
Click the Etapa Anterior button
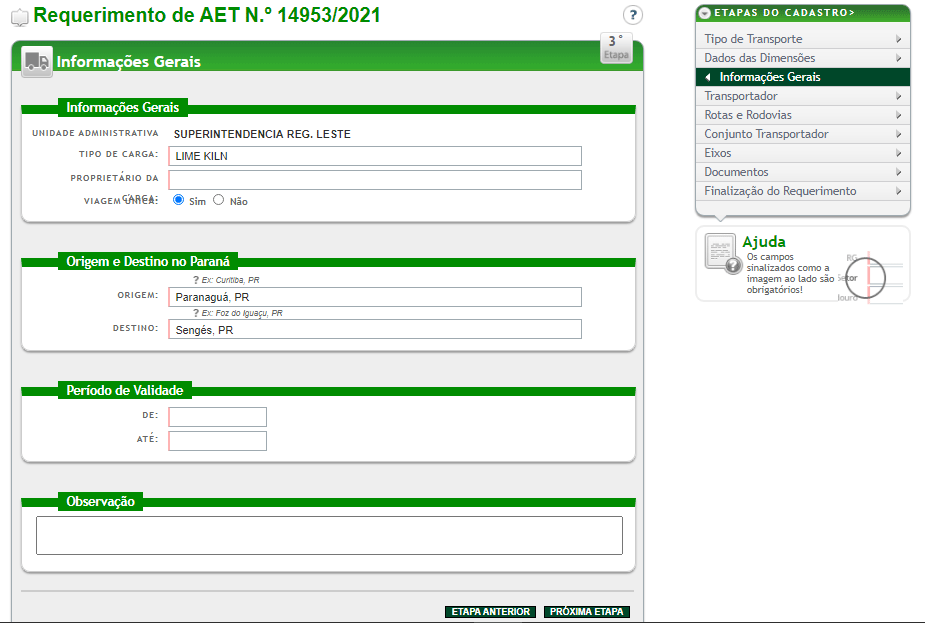pyautogui.click(x=490, y=612)
